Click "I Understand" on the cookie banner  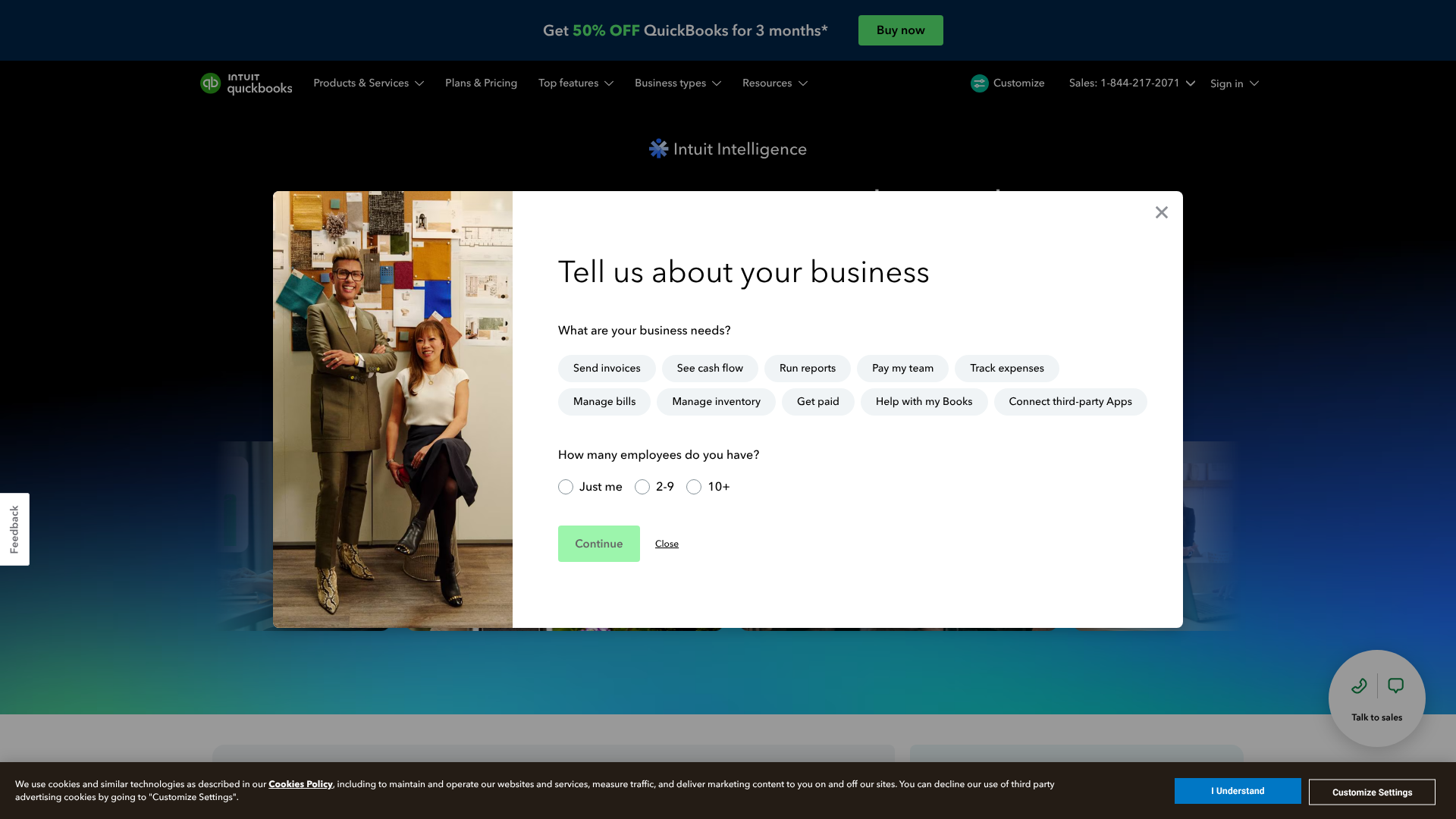tap(1238, 790)
